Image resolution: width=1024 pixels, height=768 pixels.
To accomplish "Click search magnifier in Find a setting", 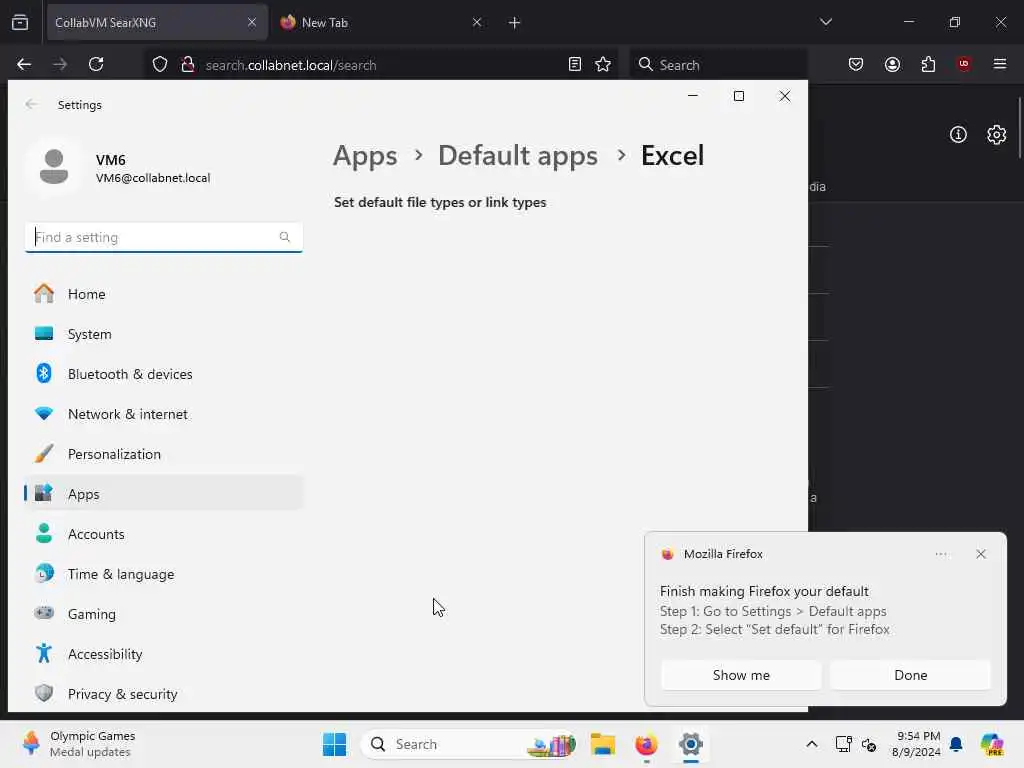I will coord(285,237).
